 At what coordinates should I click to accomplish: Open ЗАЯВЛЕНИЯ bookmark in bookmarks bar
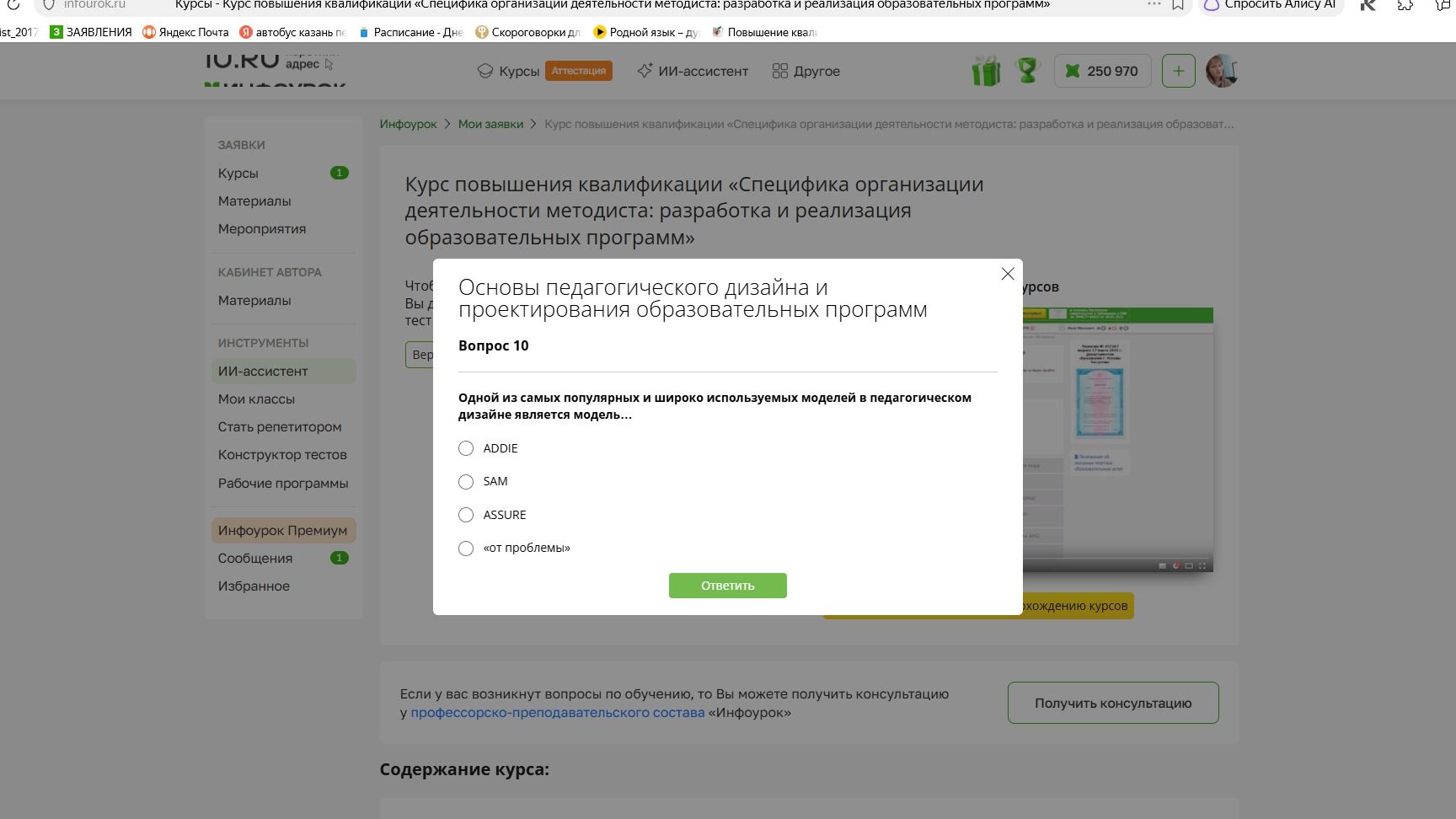tap(91, 32)
